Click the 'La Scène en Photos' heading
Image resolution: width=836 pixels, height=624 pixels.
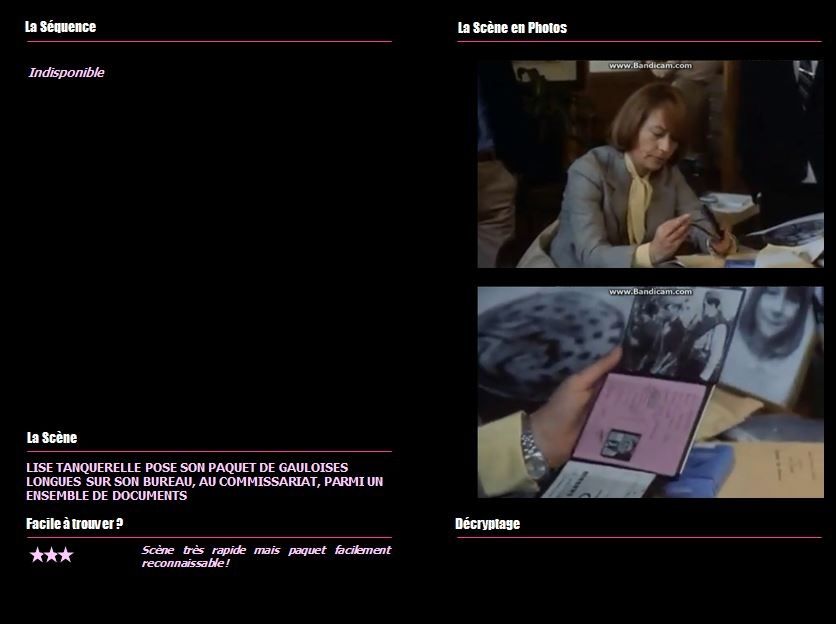pyautogui.click(x=512, y=28)
